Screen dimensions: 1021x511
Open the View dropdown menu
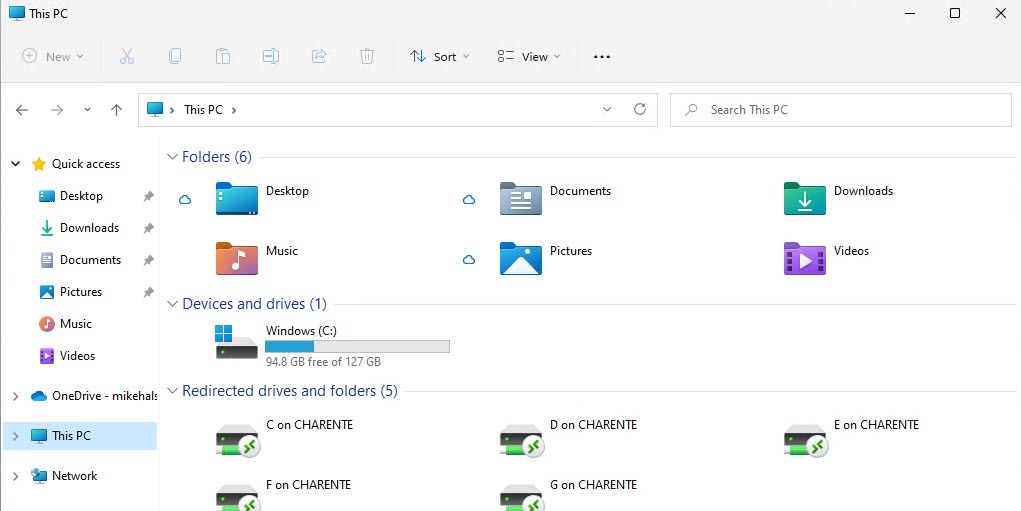point(529,57)
